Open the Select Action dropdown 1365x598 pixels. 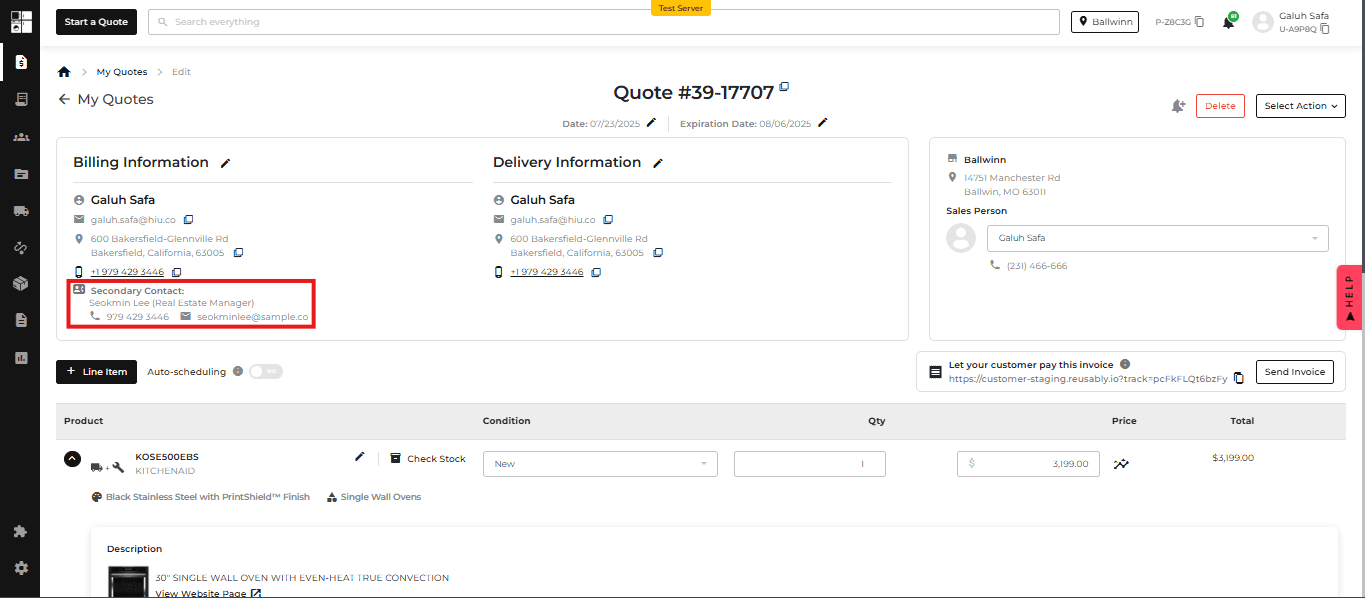[x=1301, y=106]
